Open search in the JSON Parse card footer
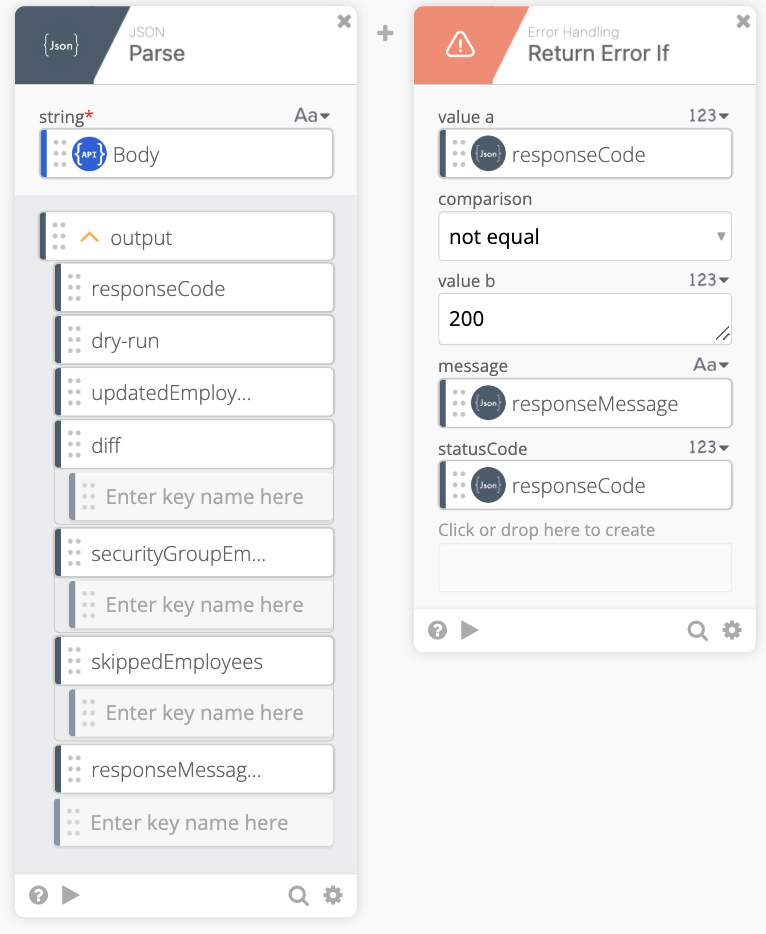The width and height of the screenshot is (766, 934). [298, 895]
